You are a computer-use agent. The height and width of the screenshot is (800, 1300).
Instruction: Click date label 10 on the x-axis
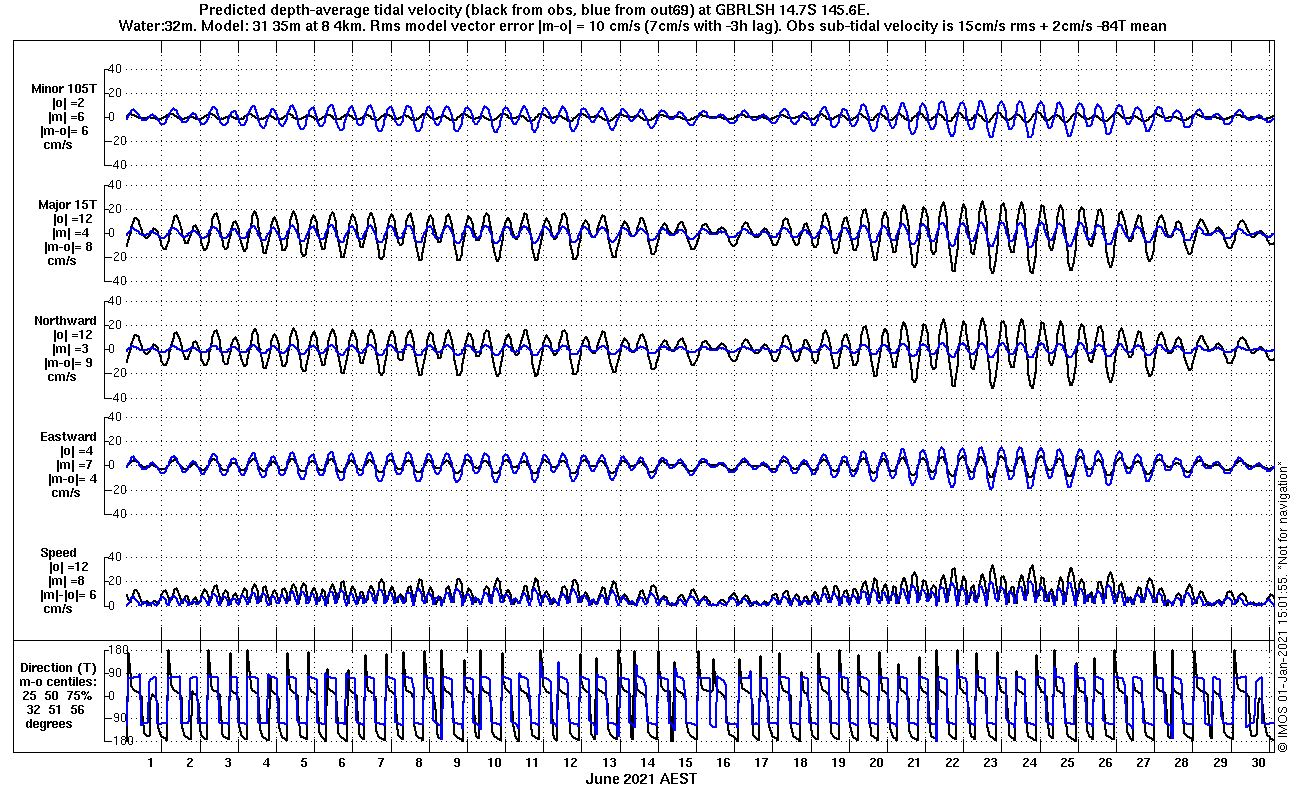(494, 763)
